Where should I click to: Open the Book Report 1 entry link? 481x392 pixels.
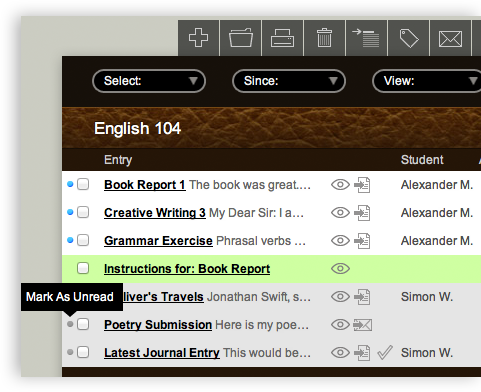pyautogui.click(x=145, y=185)
